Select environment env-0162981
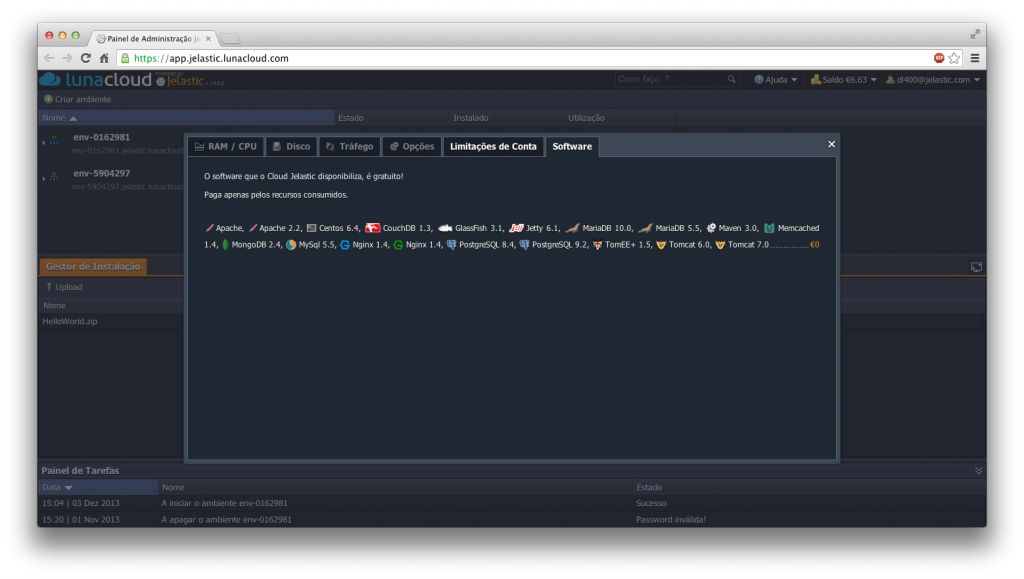Image resolution: width=1024 pixels, height=579 pixels. 101,137
